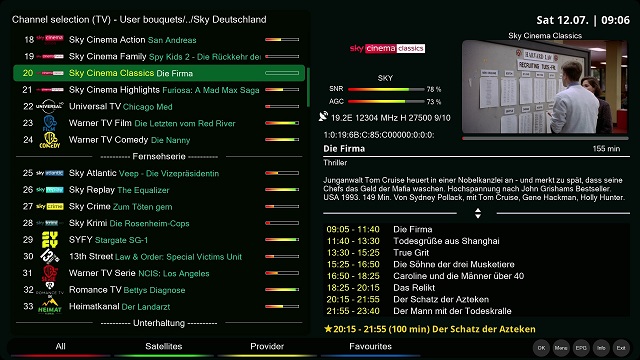The width and height of the screenshot is (640, 360).
Task: Click the Heimatkanal channel logo
Action: pos(49,307)
